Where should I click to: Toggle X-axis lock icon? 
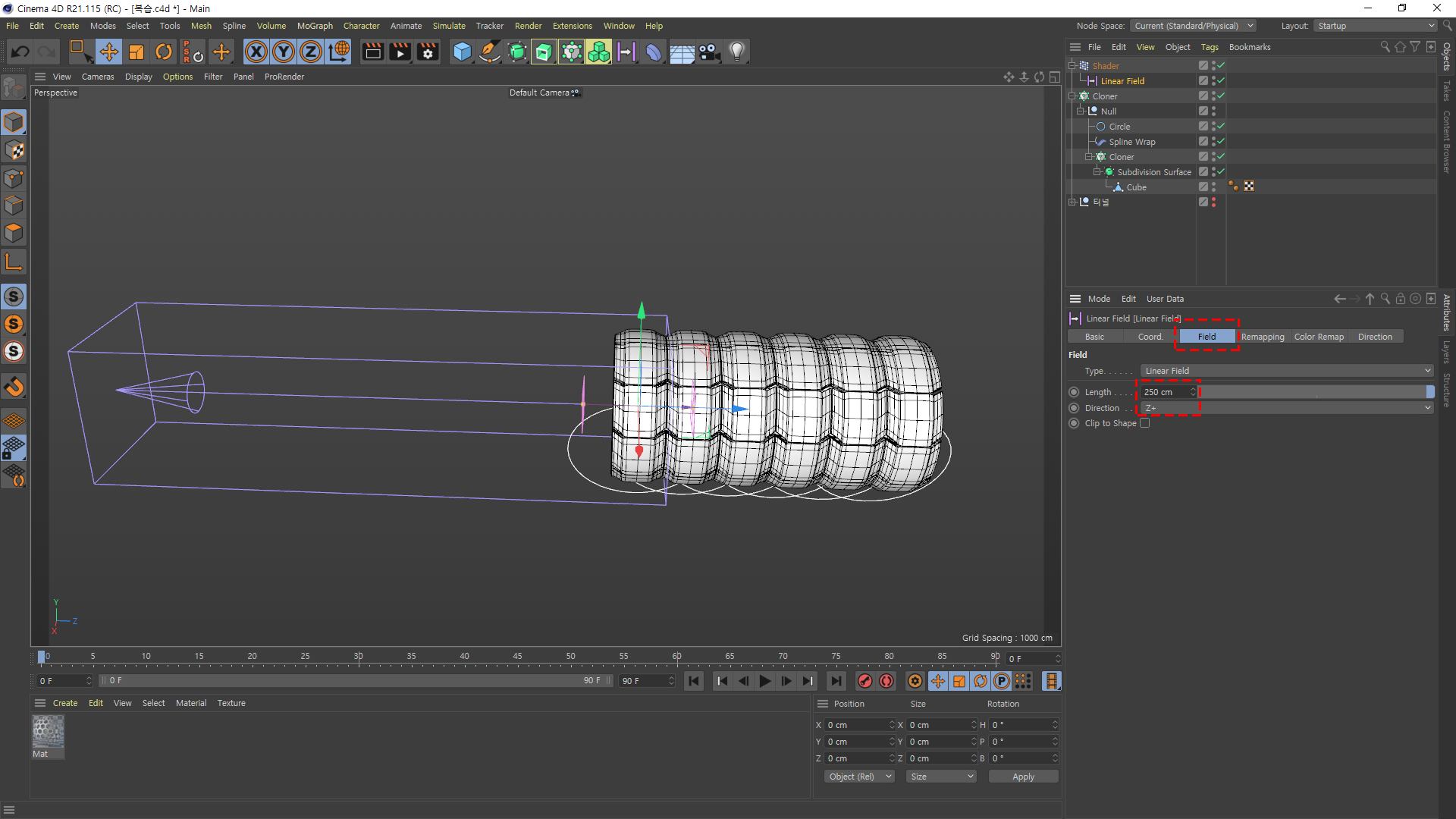click(x=256, y=52)
